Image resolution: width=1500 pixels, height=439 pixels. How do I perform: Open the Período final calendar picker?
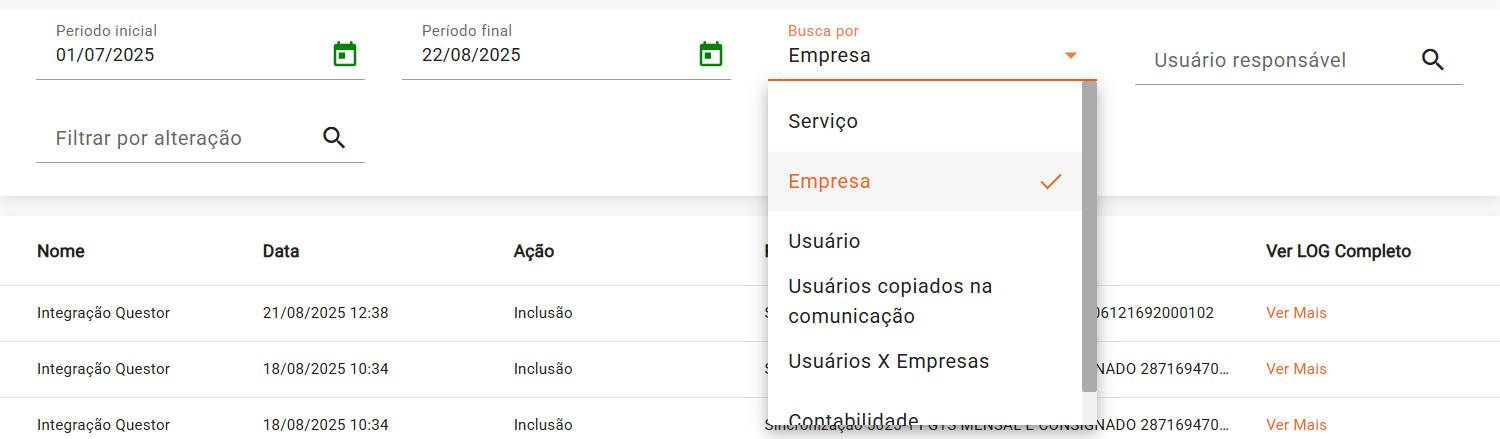pyautogui.click(x=711, y=54)
